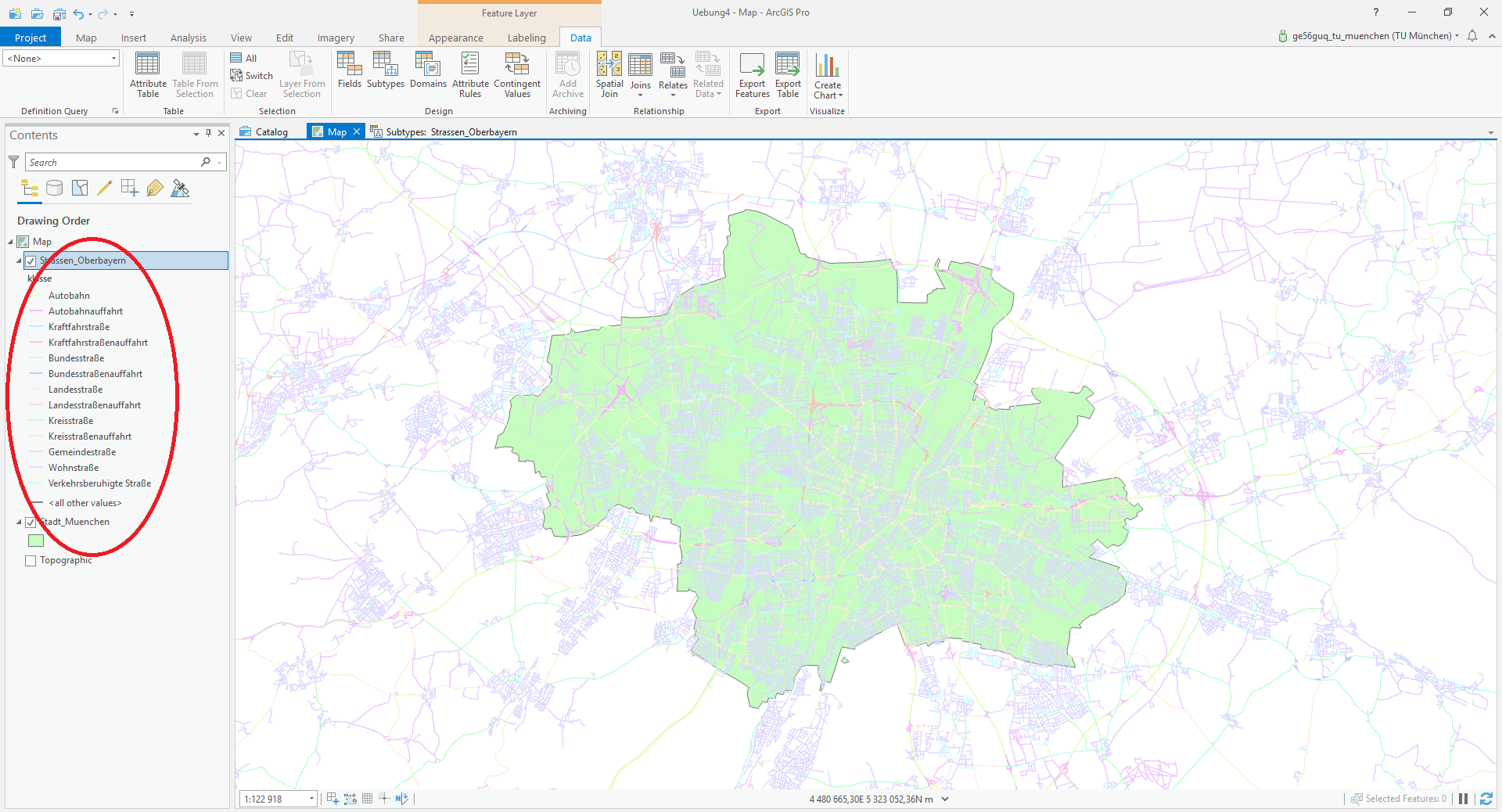Viewport: 1502px width, 812px height.
Task: Select All features in Selection group
Action: pyautogui.click(x=243, y=58)
